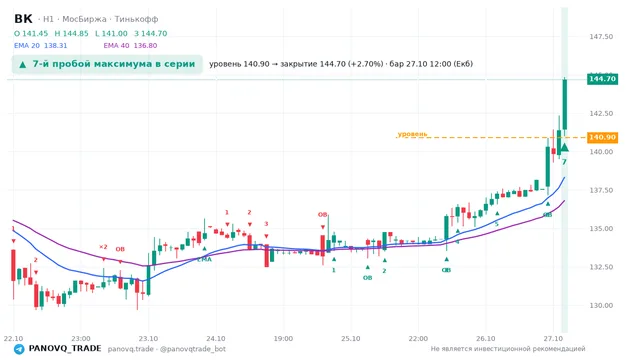Click the 137.50 price axis label

601,190
